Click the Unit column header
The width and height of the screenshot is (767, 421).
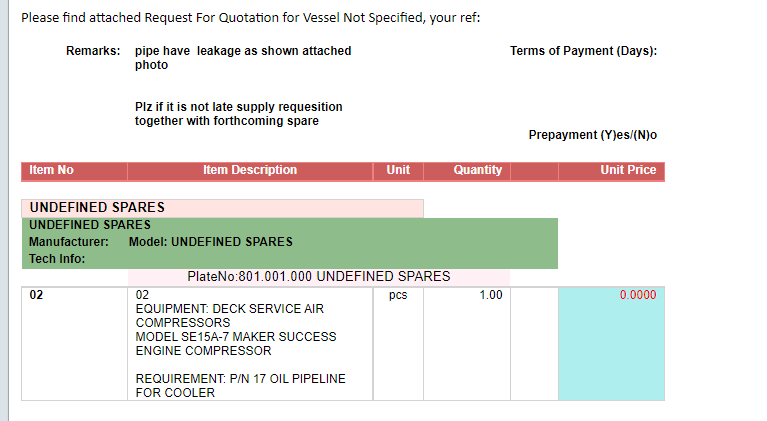(x=398, y=170)
